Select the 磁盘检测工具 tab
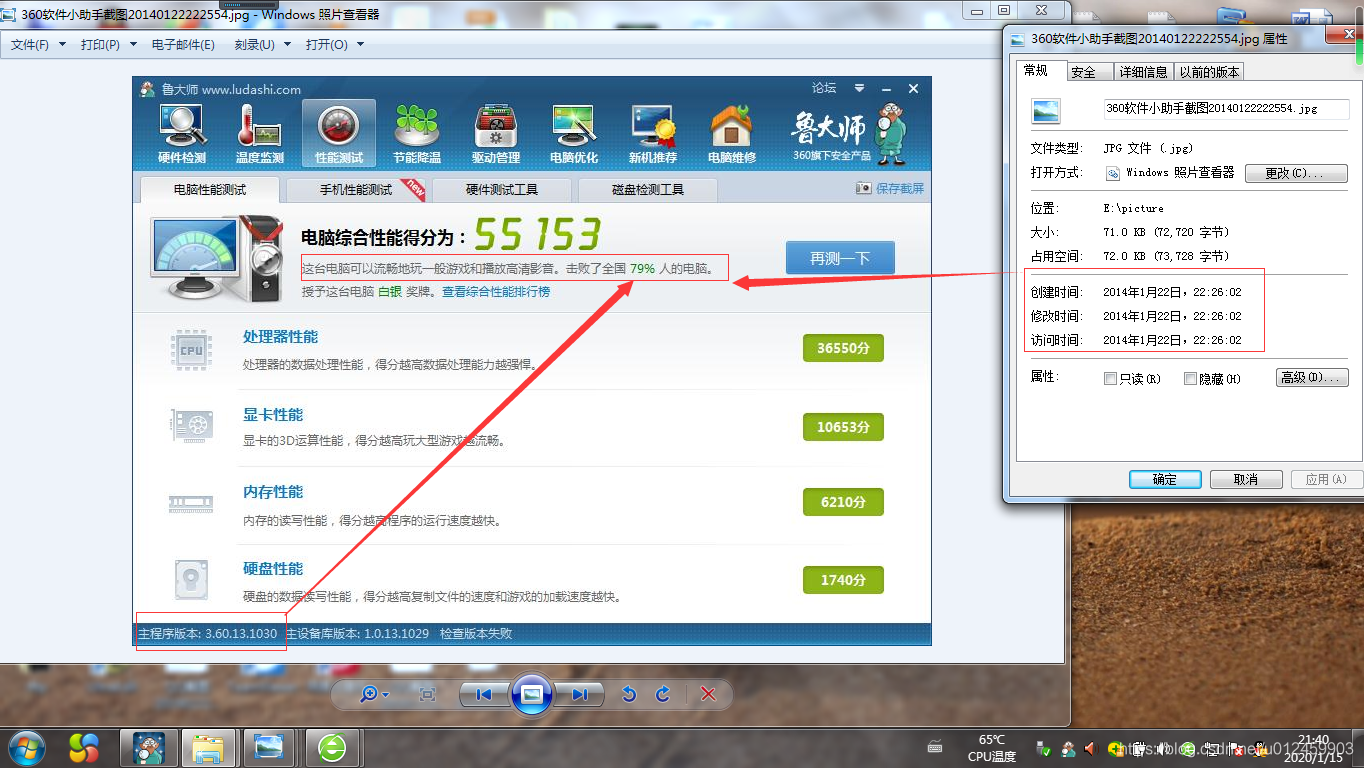1364x768 pixels. 648,189
